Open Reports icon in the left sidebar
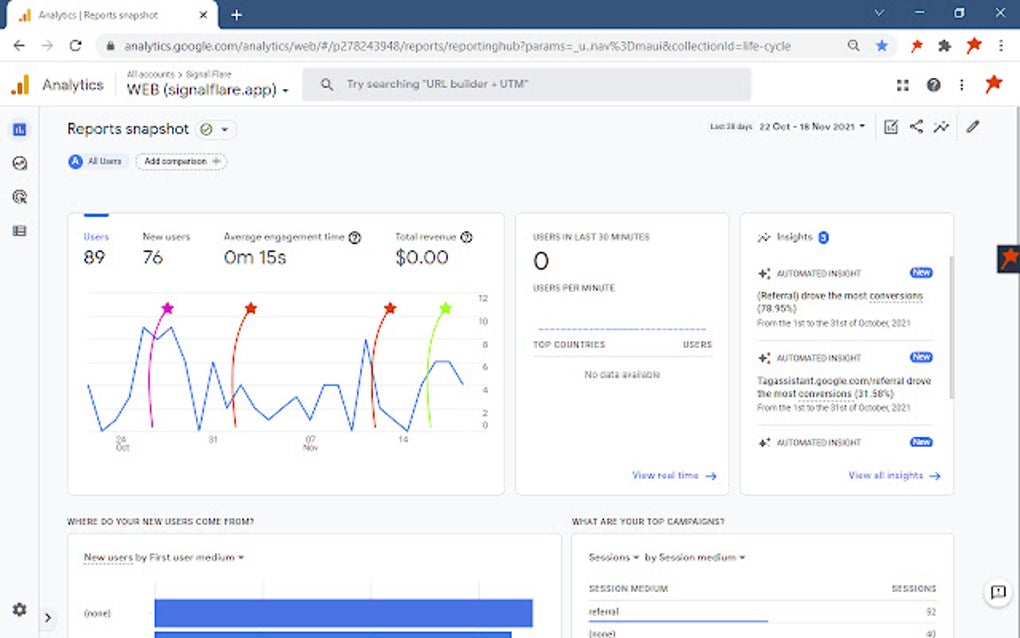Screen dimensions: 1020x638 point(18,128)
